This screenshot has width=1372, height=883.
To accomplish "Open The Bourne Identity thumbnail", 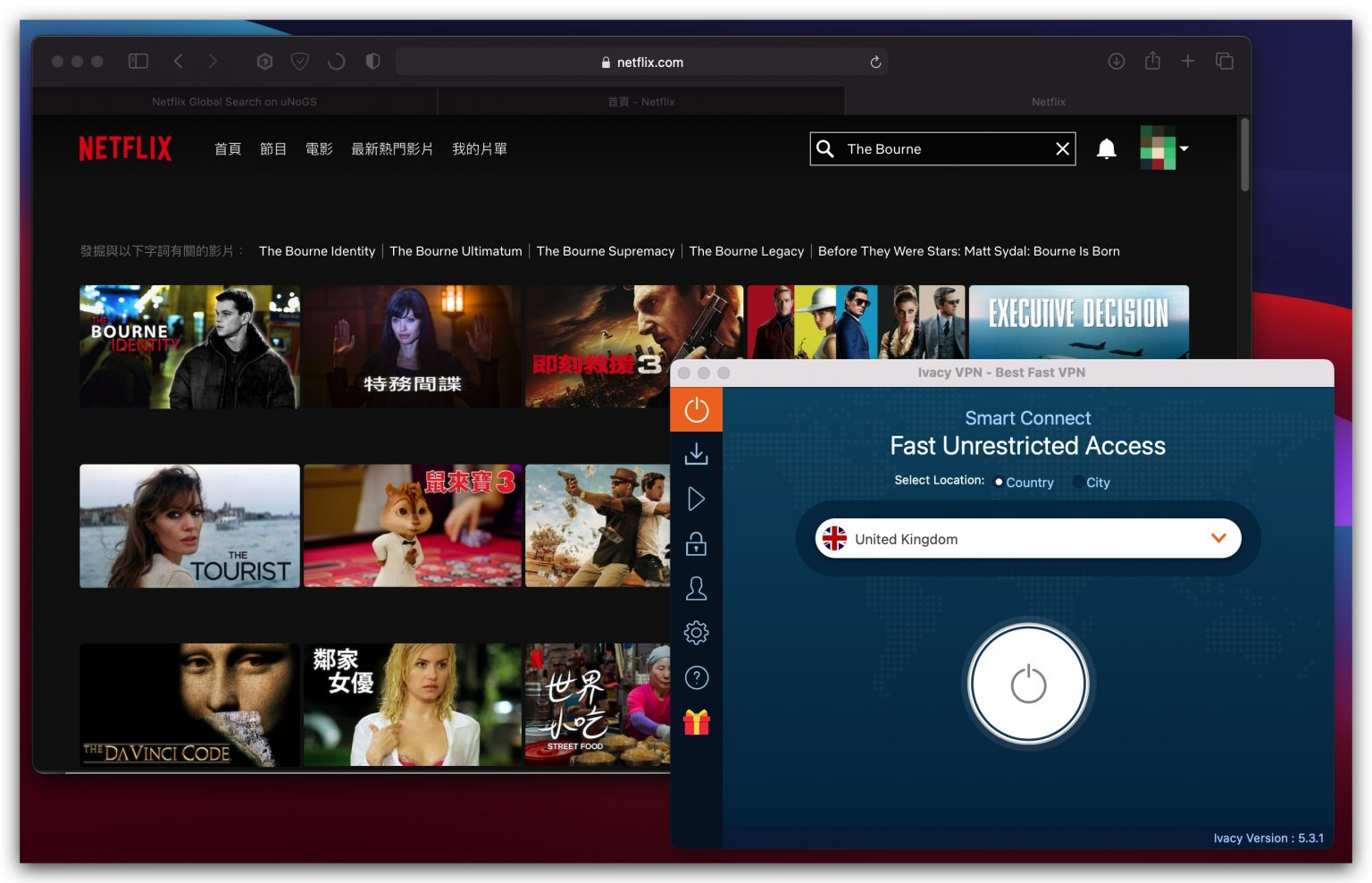I will [x=189, y=347].
